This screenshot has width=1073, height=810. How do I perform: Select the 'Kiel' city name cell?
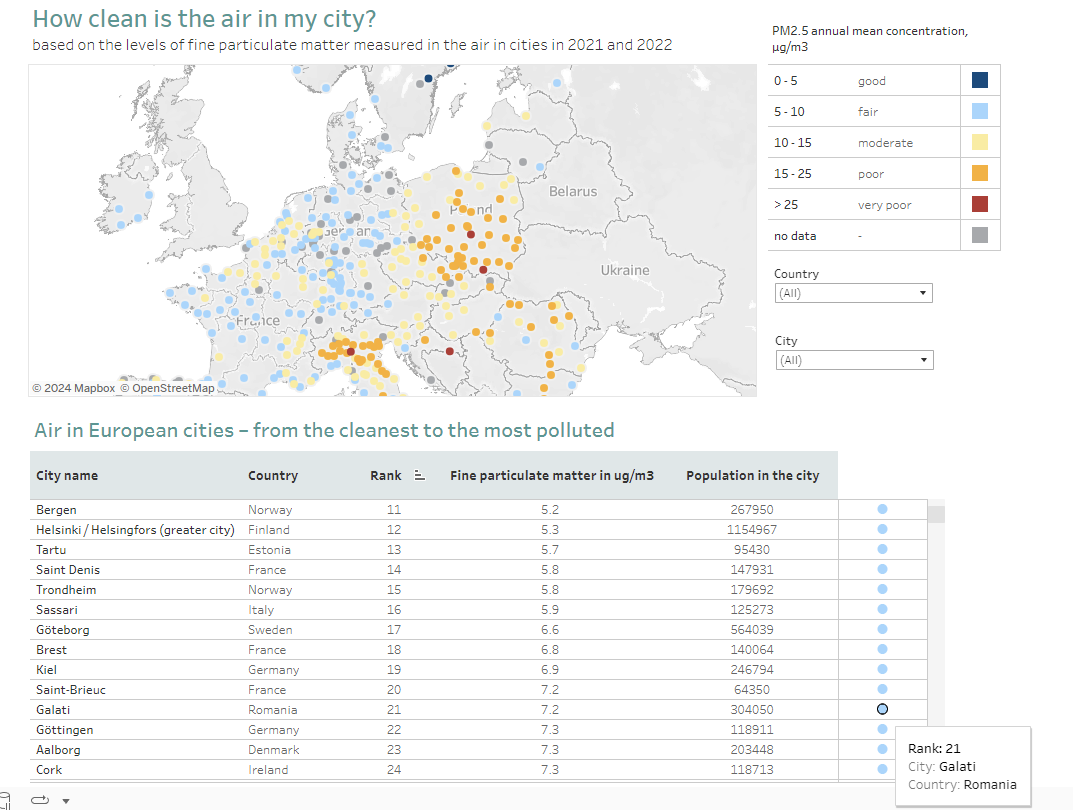click(47, 670)
